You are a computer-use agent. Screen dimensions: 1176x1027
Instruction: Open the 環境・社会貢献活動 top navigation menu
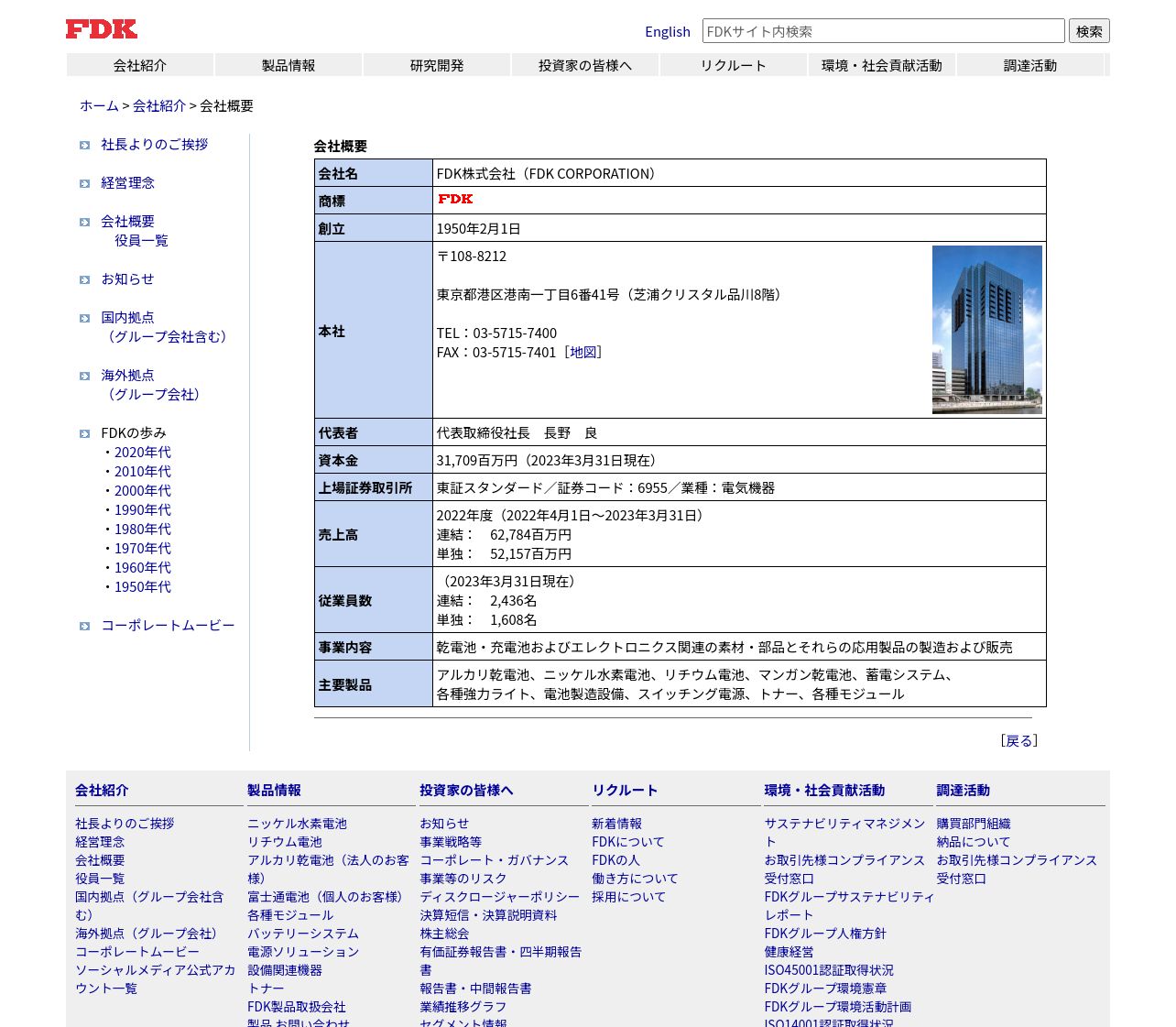882,65
